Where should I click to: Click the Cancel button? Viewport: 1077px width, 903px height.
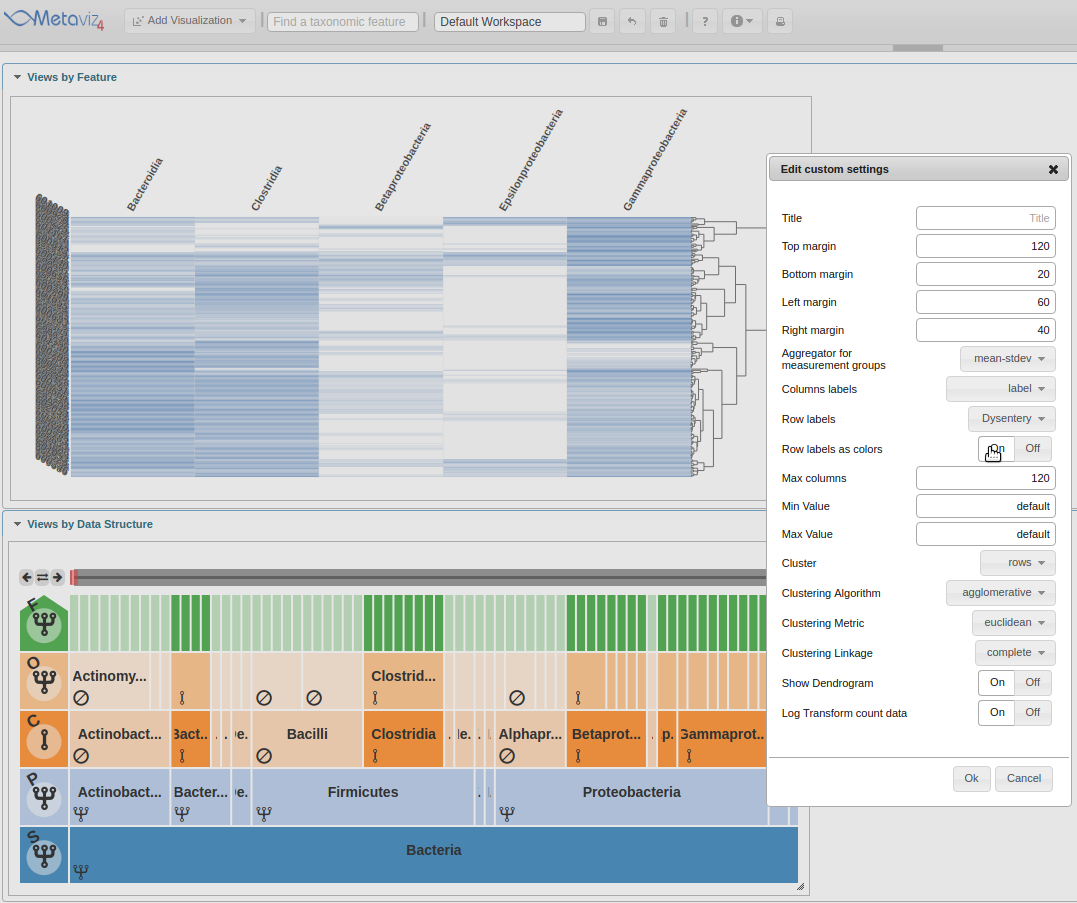pyautogui.click(x=1023, y=779)
